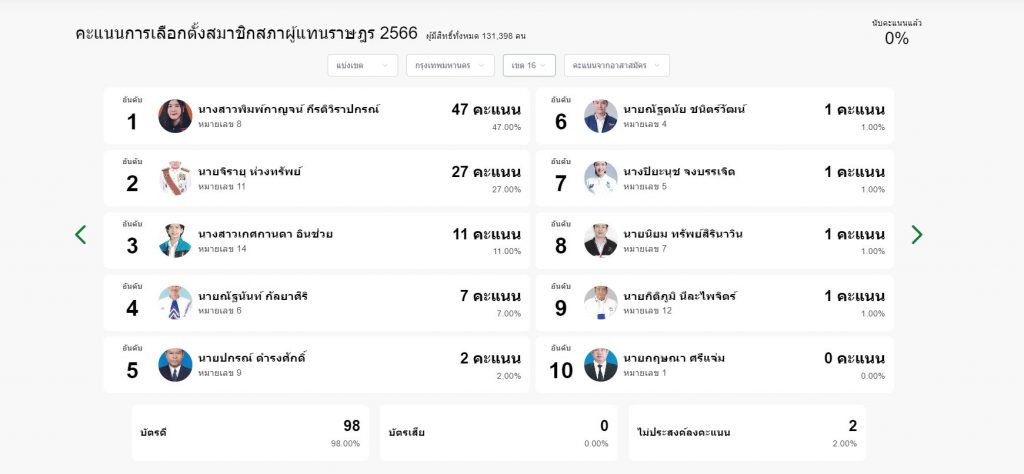
Task: Select candidate card นายนิยม ทรัพย์สิรินาวิน
Action: coord(714,240)
